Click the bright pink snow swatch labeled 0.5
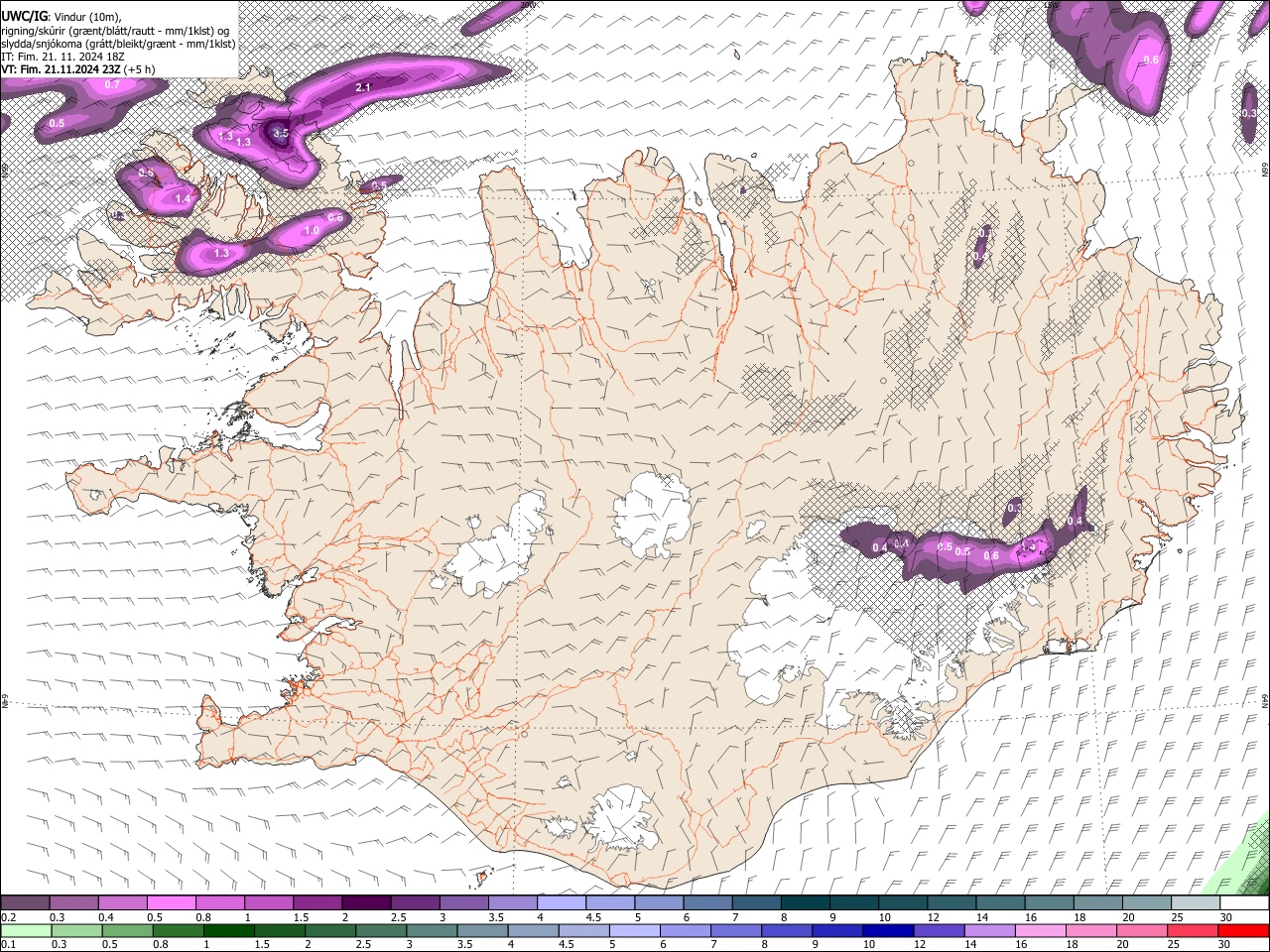 pyautogui.click(x=171, y=903)
